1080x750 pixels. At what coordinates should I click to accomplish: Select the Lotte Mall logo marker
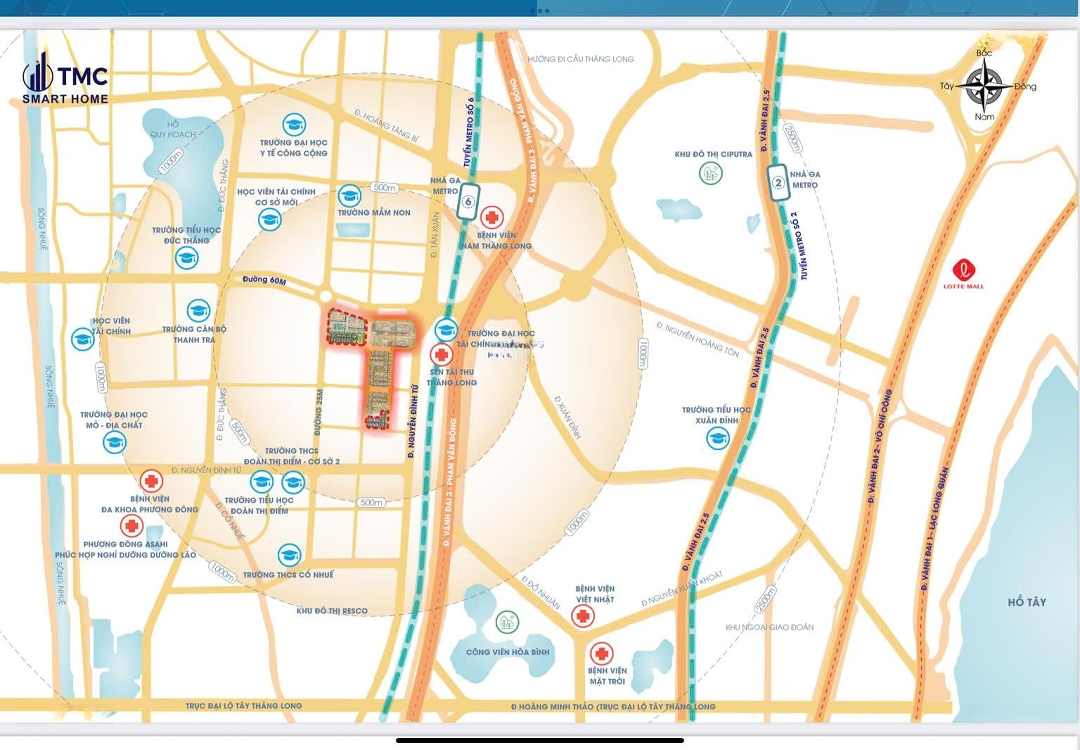point(964,270)
